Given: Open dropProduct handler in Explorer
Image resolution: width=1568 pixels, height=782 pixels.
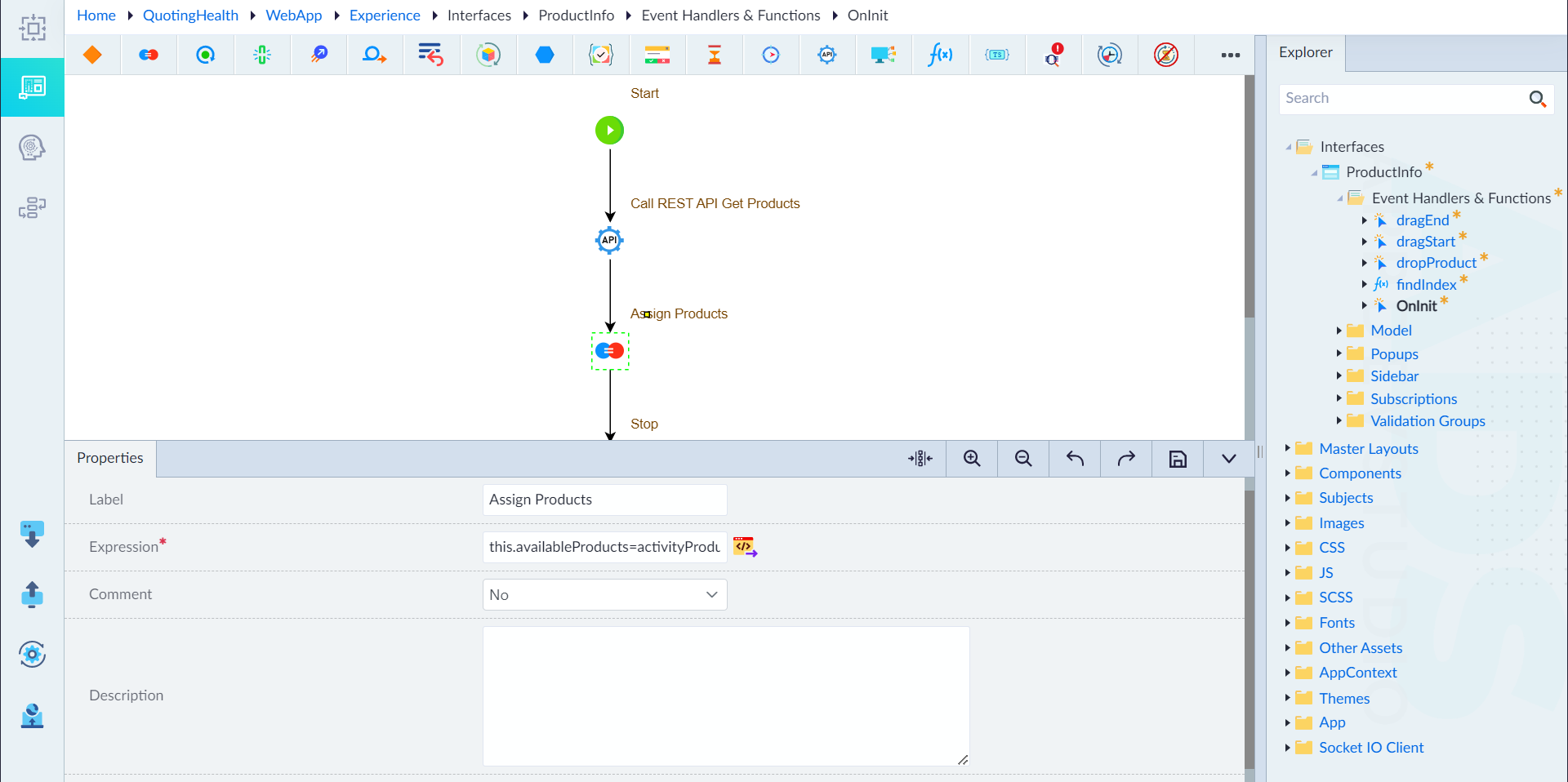Looking at the screenshot, I should pyautogui.click(x=1436, y=263).
